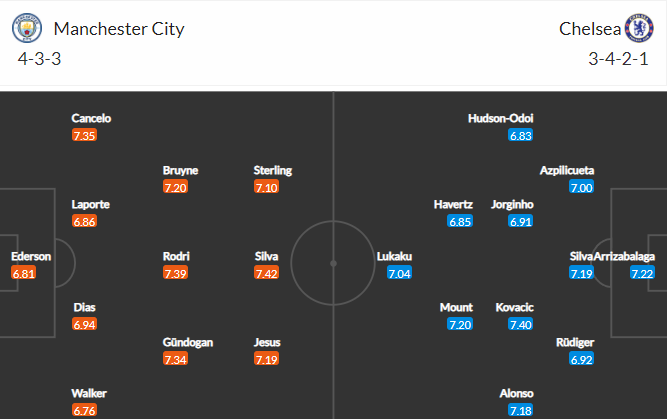Click Kovacic's 7.40 rating badge
This screenshot has height=419, width=667.
pos(521,325)
